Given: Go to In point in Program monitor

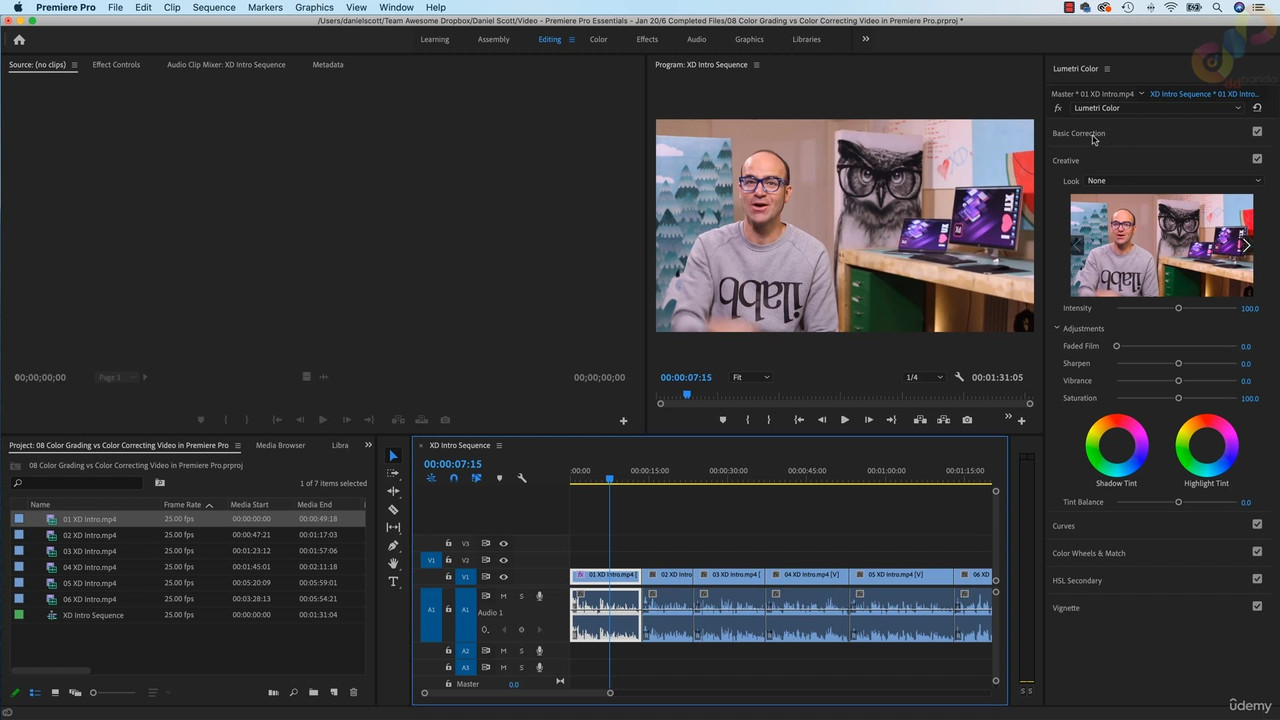Looking at the screenshot, I should 799,420.
